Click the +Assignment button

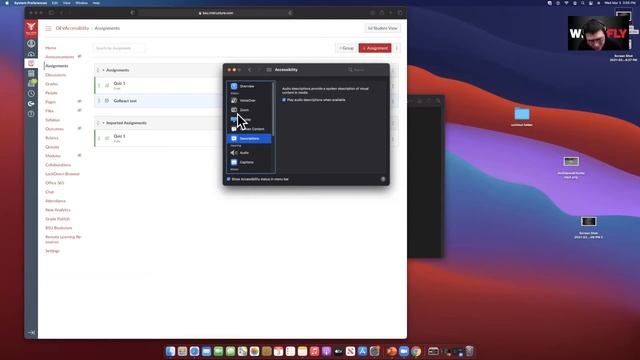click(x=375, y=48)
